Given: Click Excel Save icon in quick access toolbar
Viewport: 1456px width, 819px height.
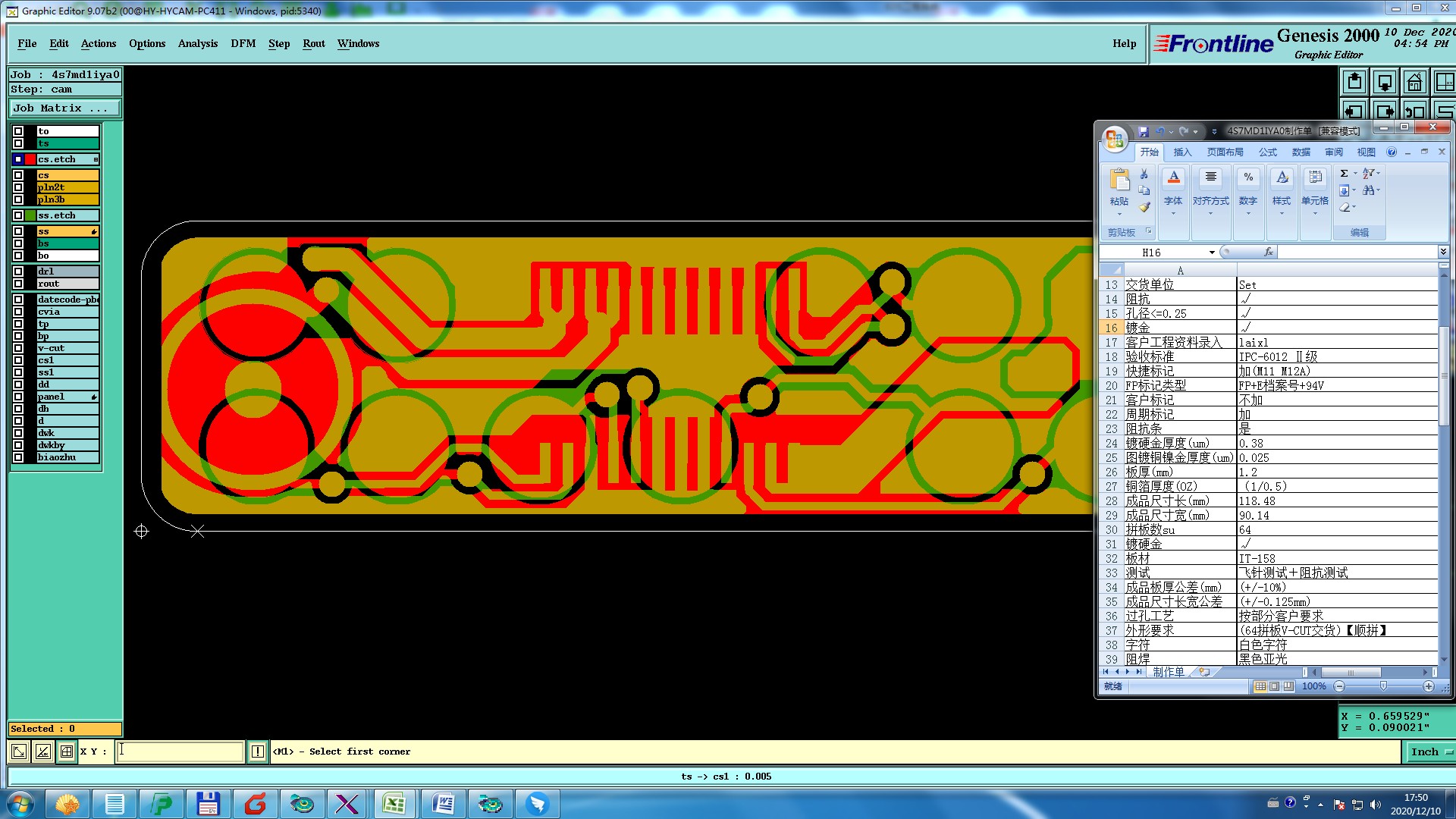Looking at the screenshot, I should 1144,131.
